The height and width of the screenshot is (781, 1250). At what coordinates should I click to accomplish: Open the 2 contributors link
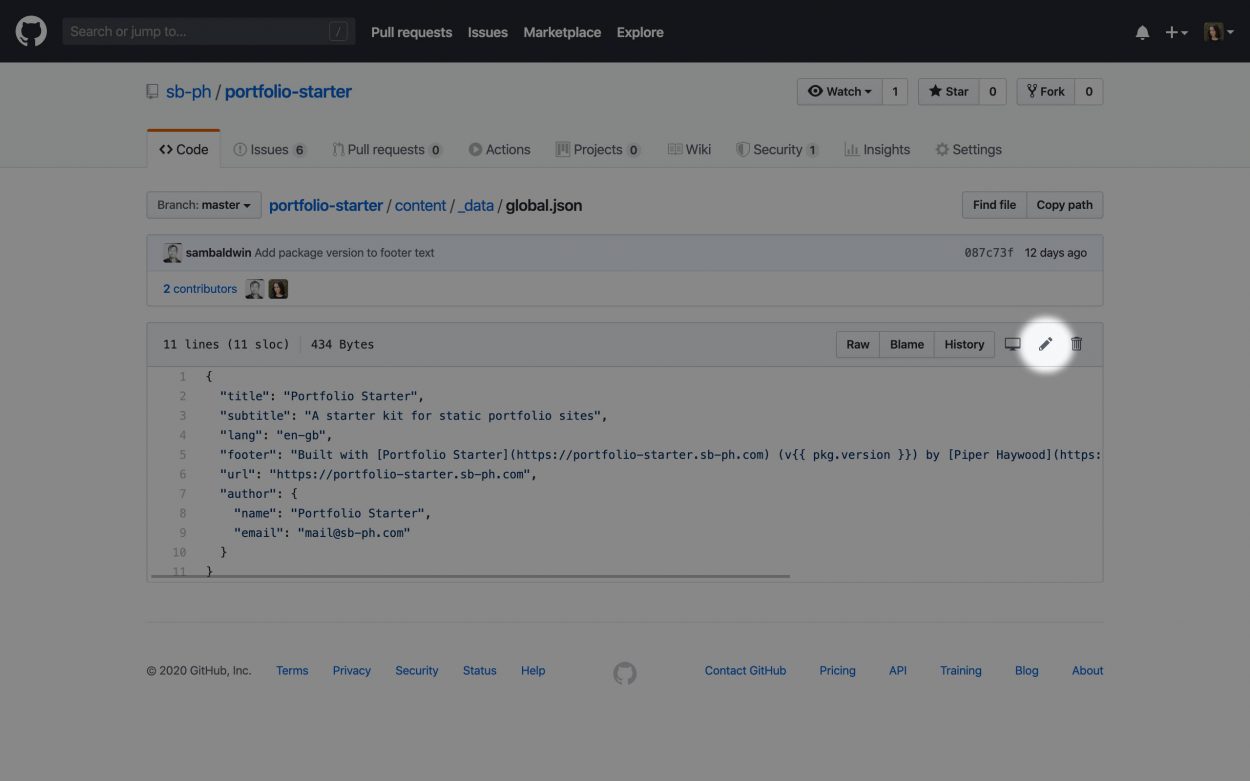tap(200, 289)
